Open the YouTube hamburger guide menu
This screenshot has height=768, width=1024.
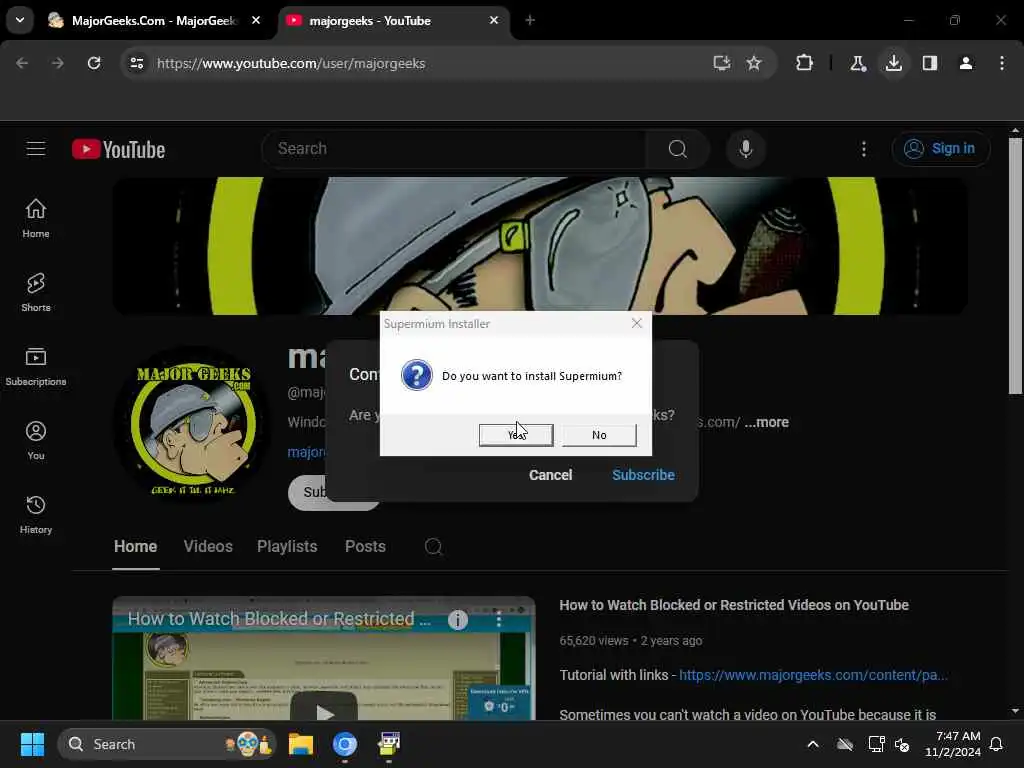pyautogui.click(x=36, y=149)
